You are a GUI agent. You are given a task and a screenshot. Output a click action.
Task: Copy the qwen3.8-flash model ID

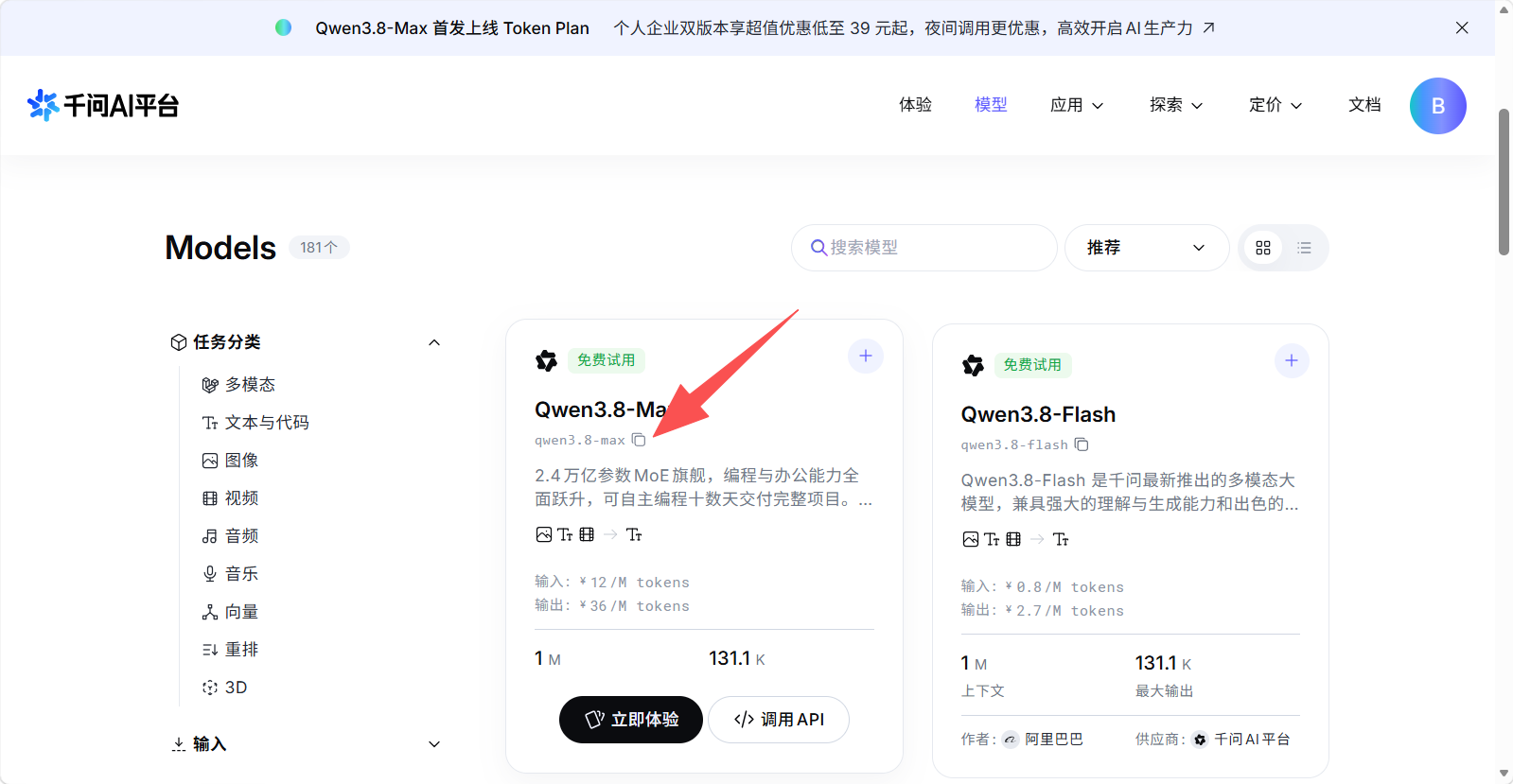pos(1082,444)
